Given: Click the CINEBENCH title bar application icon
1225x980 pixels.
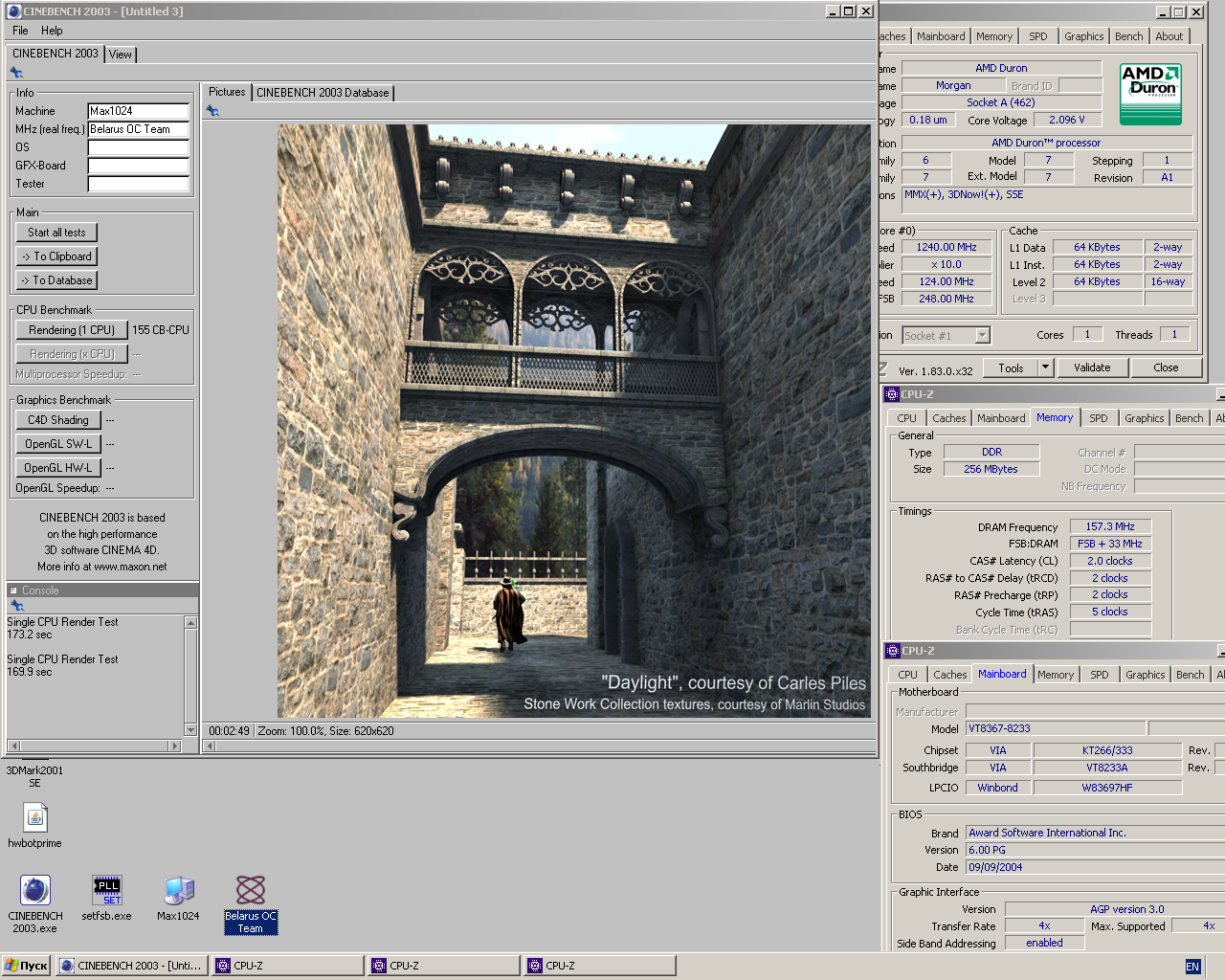Looking at the screenshot, I should click(14, 11).
